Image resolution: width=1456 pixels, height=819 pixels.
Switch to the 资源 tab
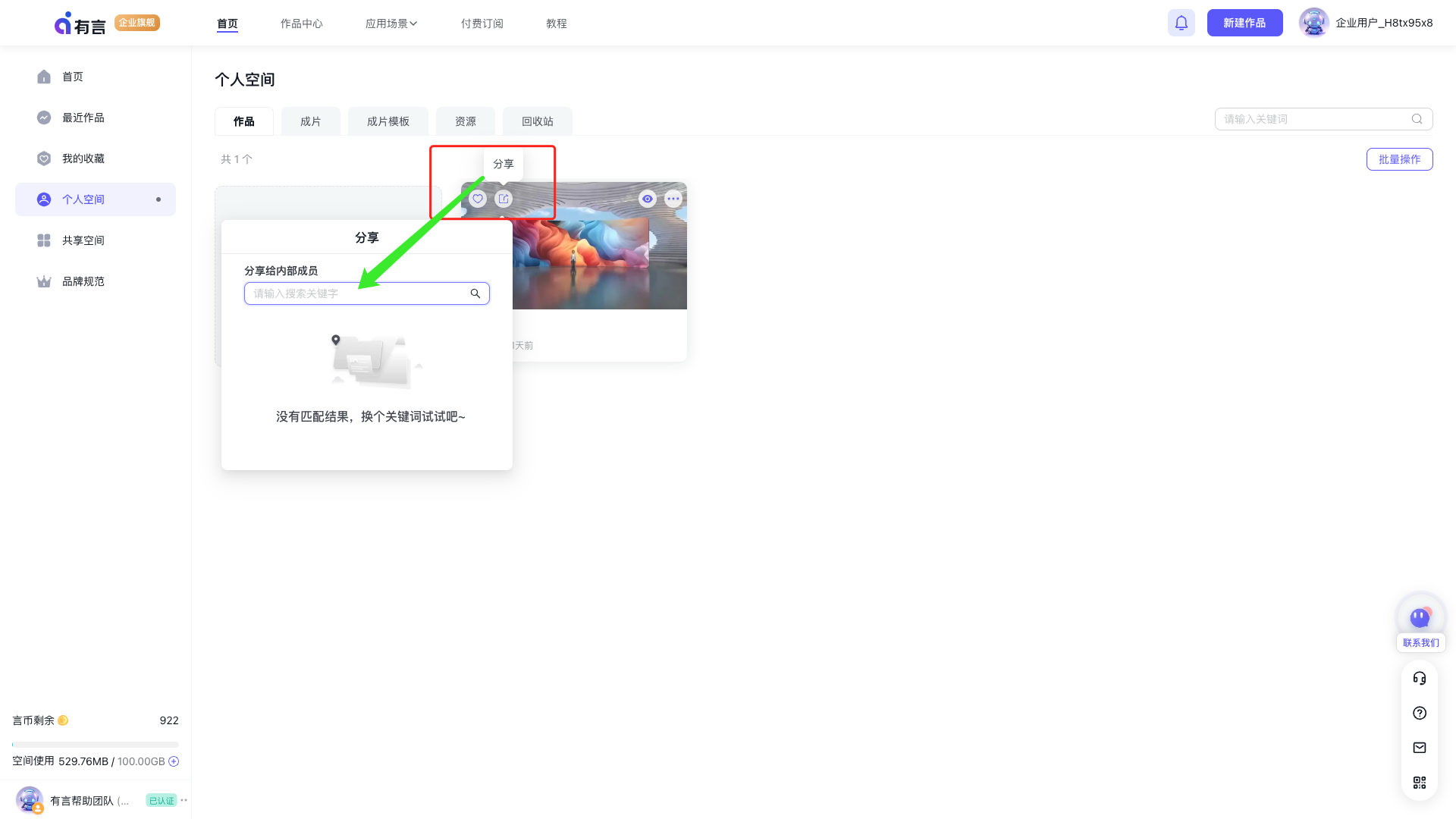tap(466, 121)
